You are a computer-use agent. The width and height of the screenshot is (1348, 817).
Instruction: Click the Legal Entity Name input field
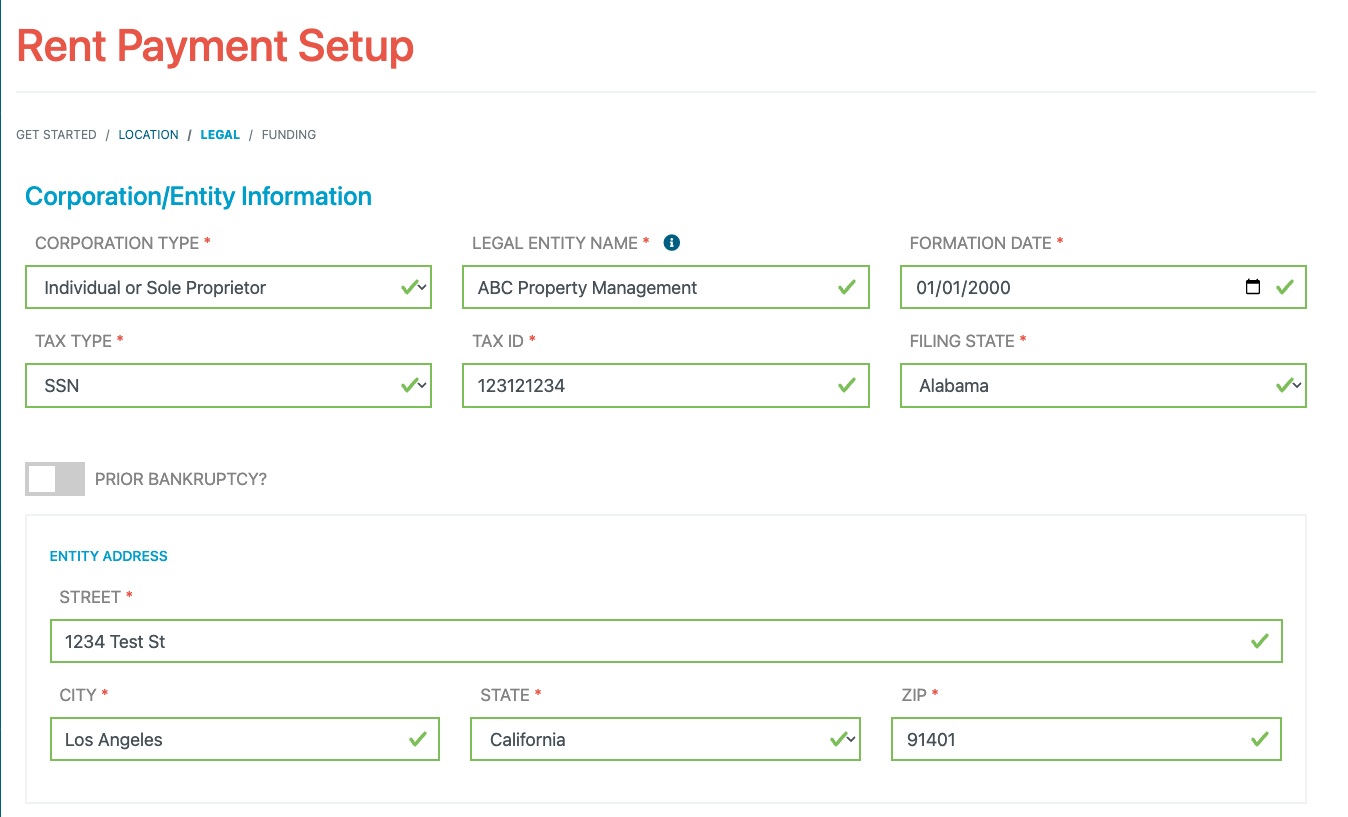pos(666,287)
